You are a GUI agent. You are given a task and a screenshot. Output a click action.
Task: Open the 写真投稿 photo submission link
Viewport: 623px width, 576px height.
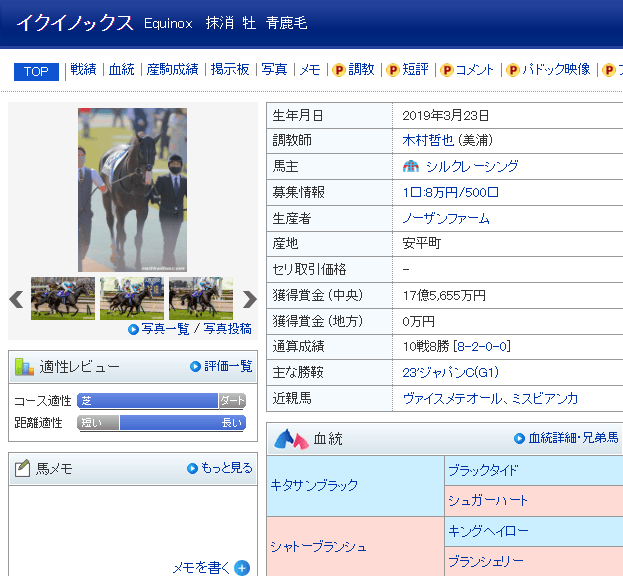click(227, 329)
